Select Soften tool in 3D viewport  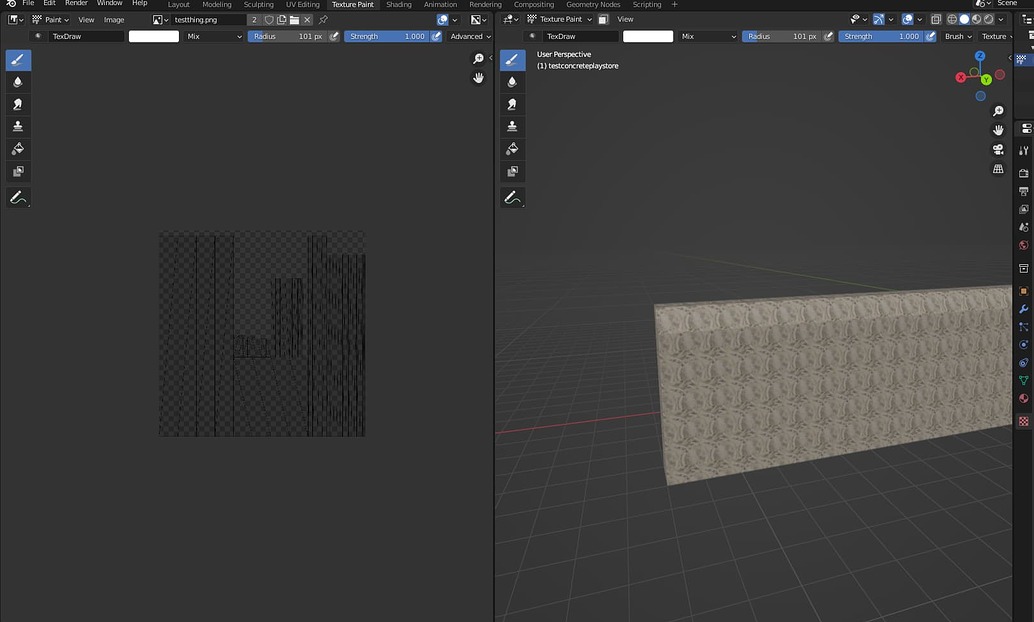coord(512,82)
